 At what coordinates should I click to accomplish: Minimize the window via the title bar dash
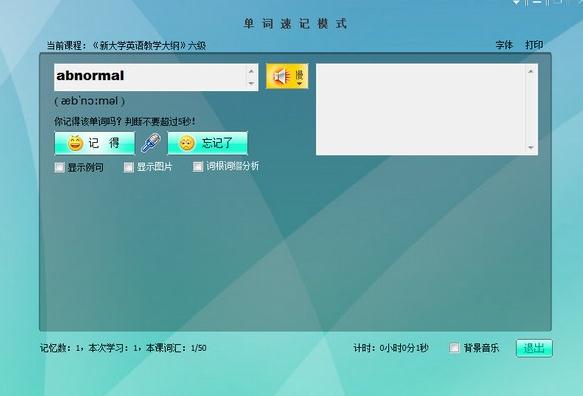pyautogui.click(x=537, y=2)
